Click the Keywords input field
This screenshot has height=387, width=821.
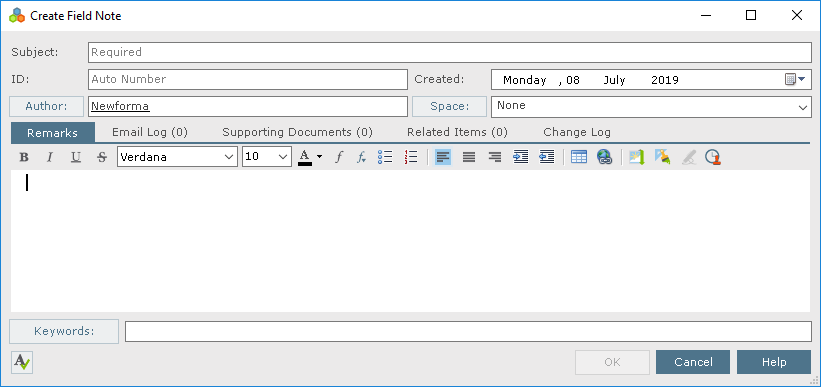(x=468, y=331)
